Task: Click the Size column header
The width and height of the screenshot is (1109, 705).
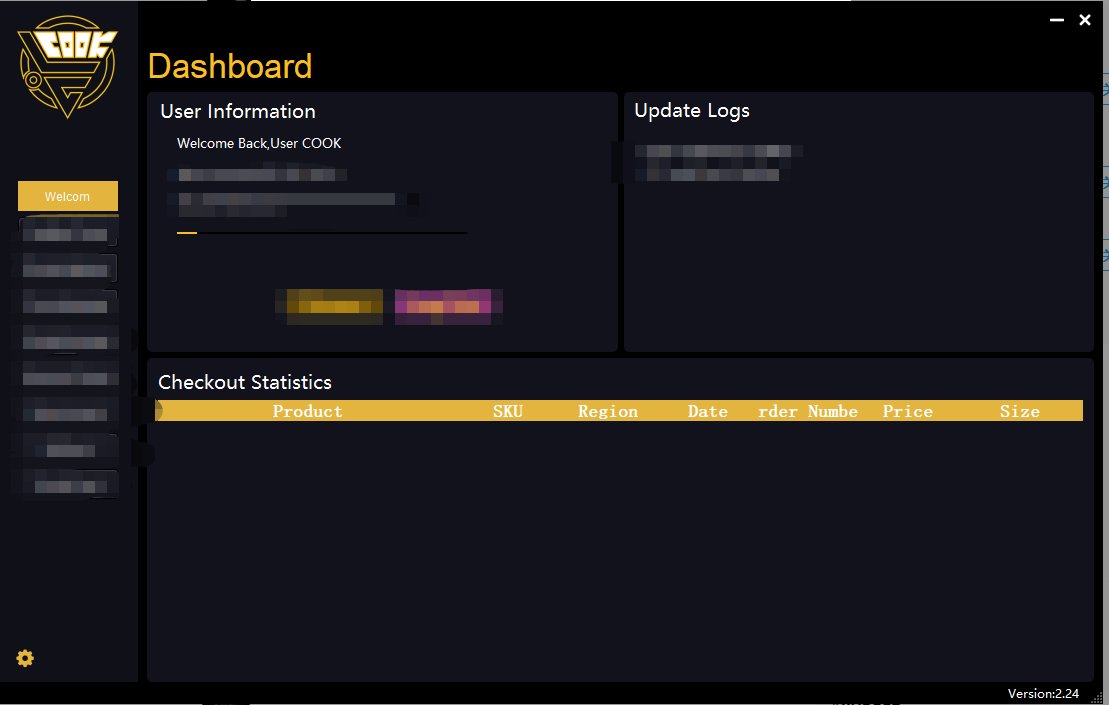Action: (x=1019, y=411)
